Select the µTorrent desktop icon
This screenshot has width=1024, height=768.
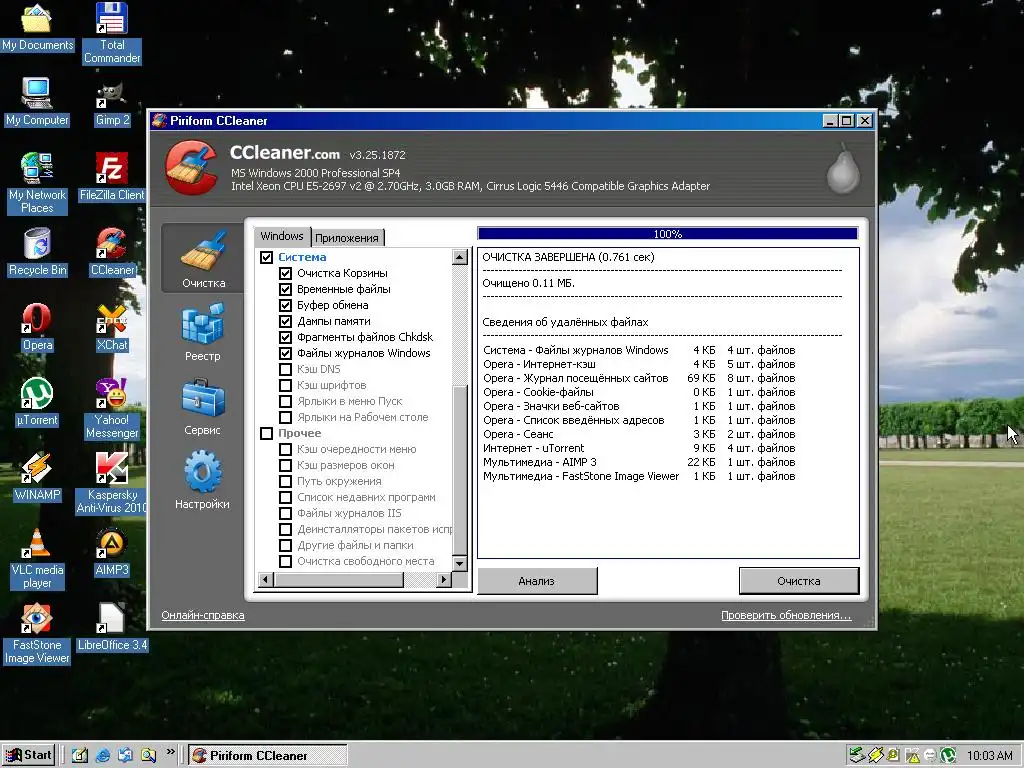[37, 402]
